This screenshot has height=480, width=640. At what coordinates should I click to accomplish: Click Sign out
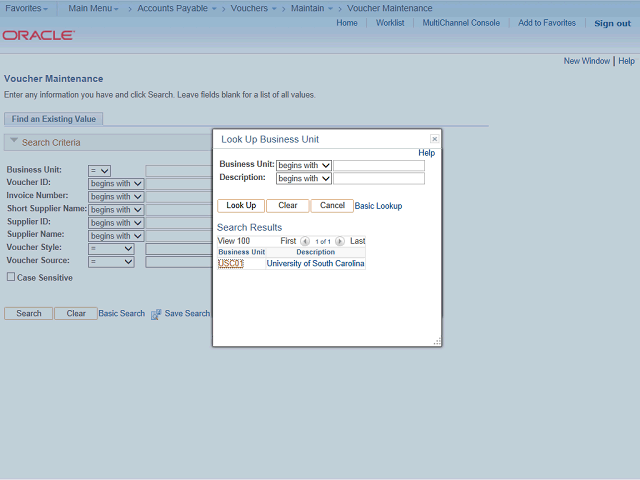click(x=613, y=23)
